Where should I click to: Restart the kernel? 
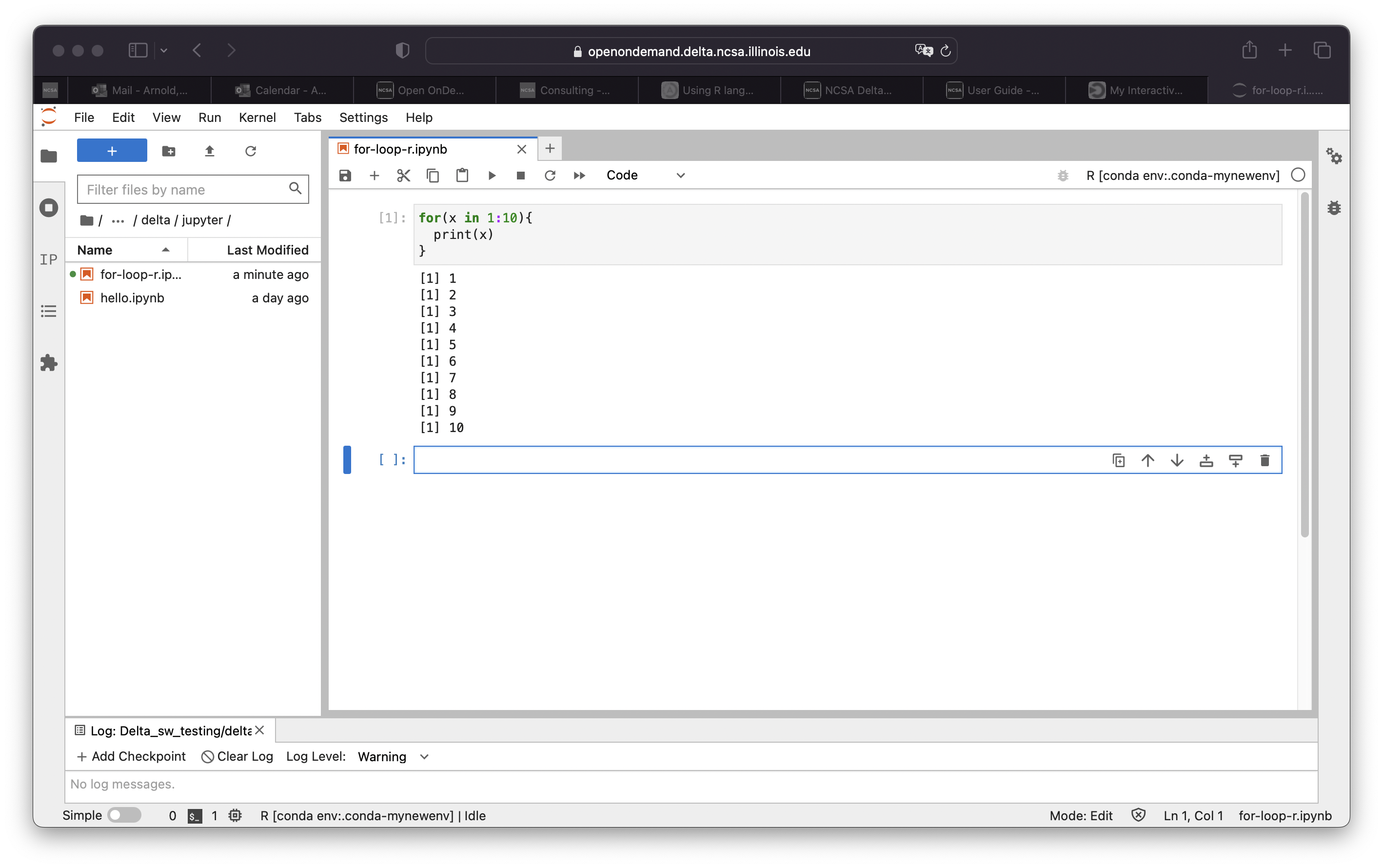pos(550,175)
